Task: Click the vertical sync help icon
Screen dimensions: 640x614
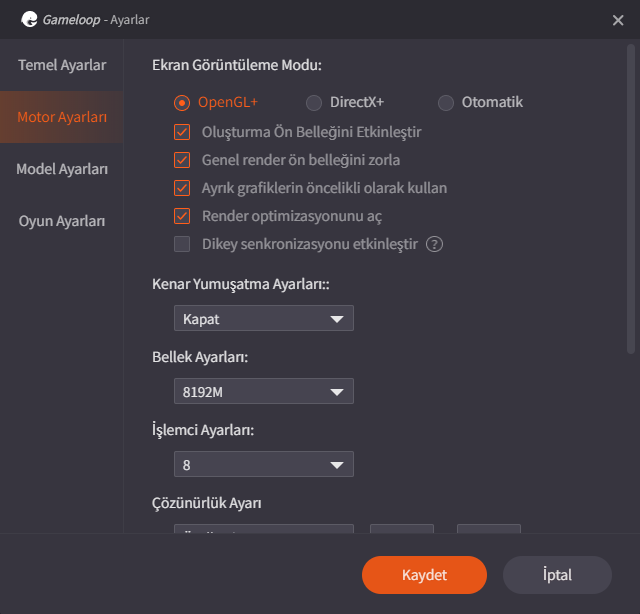Action: click(x=435, y=244)
